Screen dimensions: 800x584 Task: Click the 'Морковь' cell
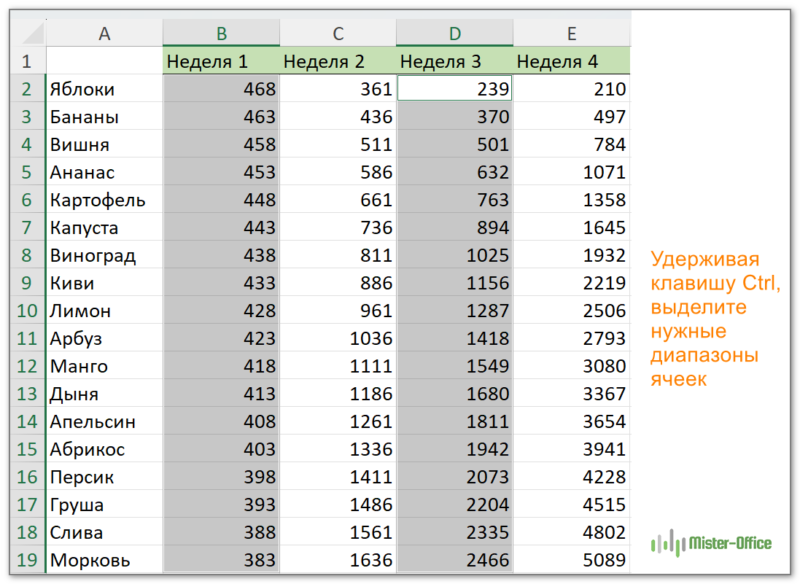coord(104,560)
